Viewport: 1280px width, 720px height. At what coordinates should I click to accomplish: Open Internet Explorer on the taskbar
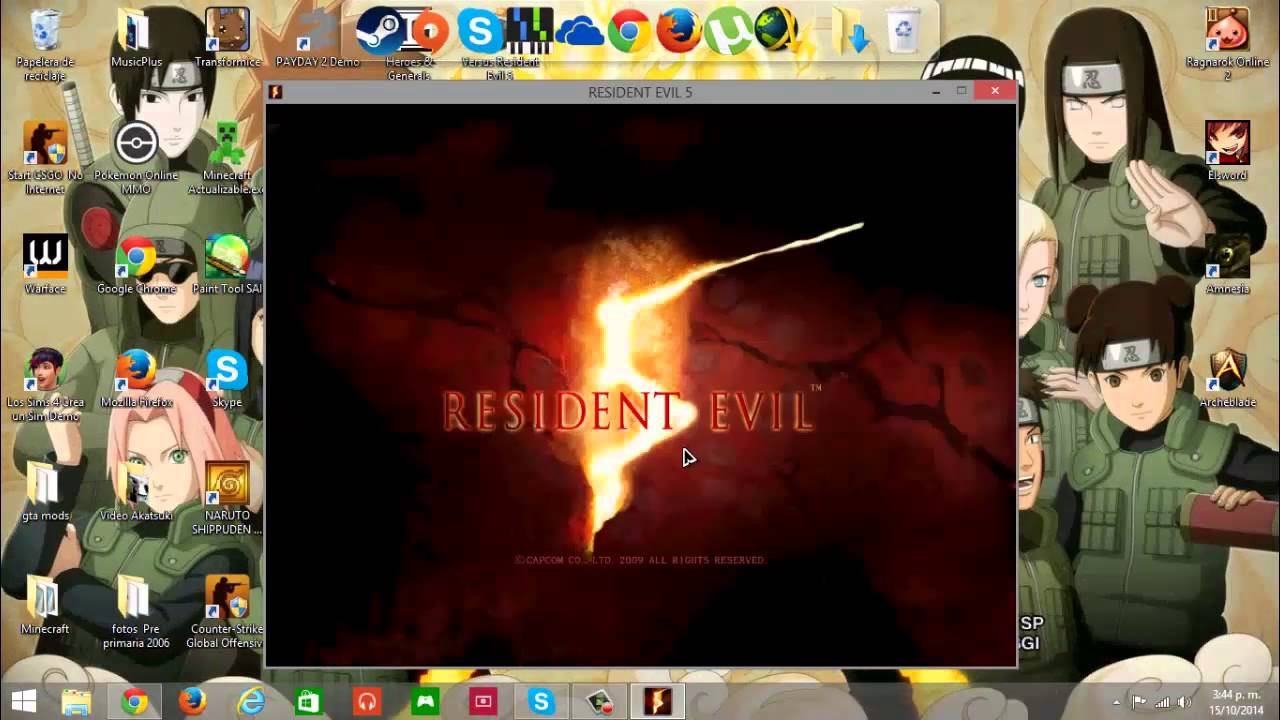tap(251, 701)
